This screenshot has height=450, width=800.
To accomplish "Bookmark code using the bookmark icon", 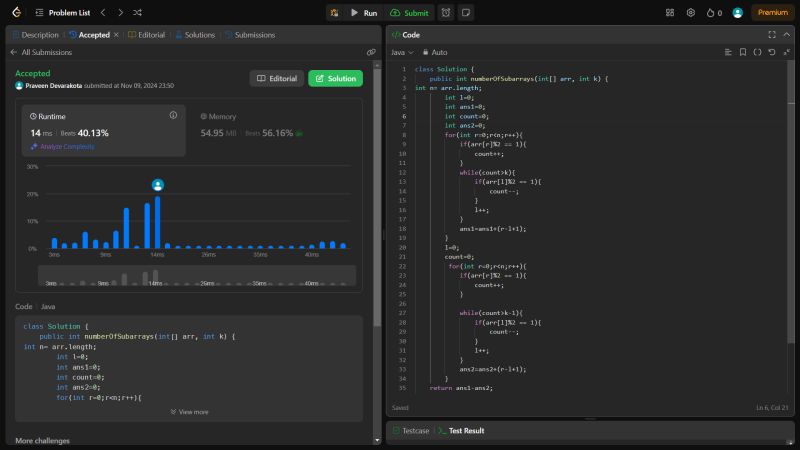I will pos(742,51).
